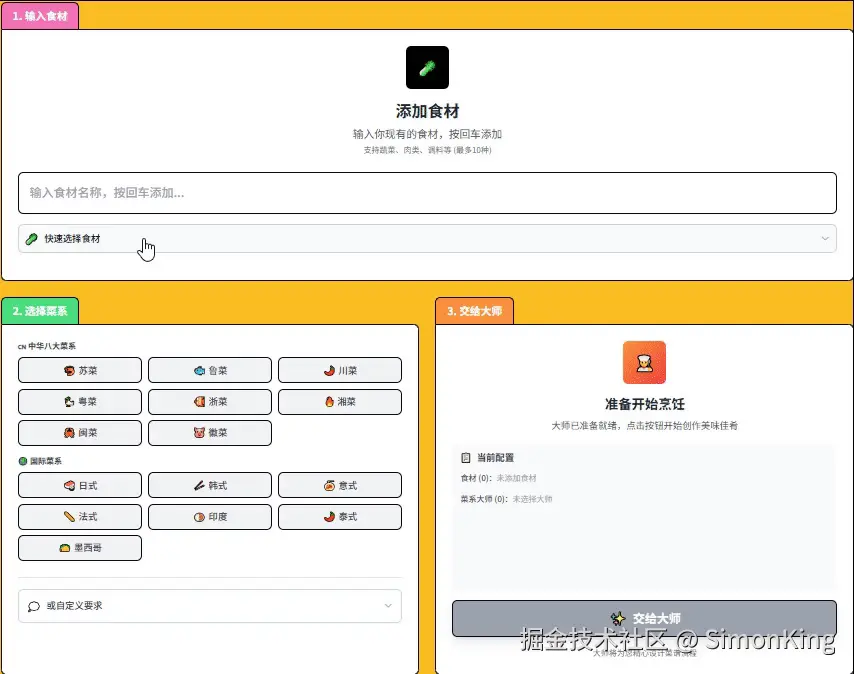Select 韩式 cuisine
The image size is (854, 674).
[210, 485]
